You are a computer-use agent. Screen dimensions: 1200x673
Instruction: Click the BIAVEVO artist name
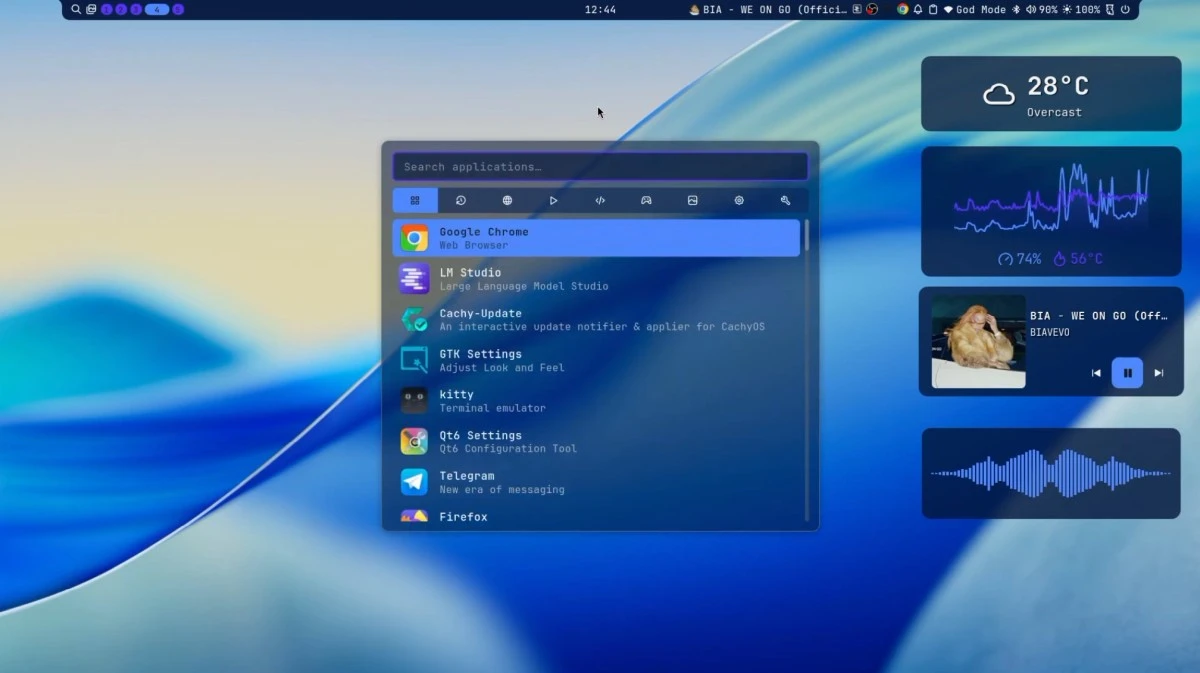pyautogui.click(x=1049, y=332)
